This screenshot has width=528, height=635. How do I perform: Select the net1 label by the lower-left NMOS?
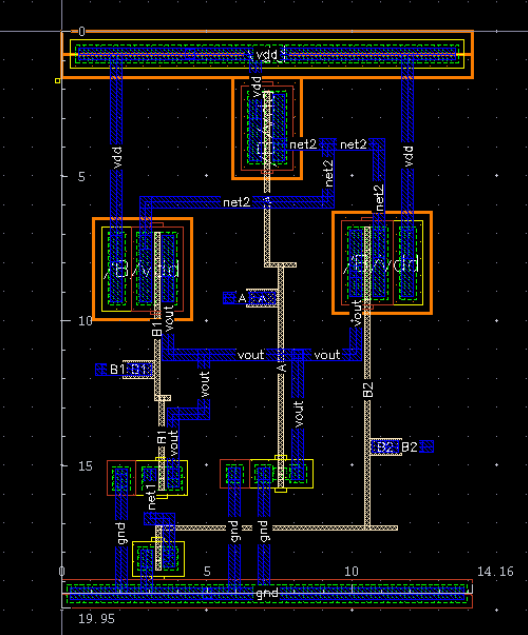[150, 497]
